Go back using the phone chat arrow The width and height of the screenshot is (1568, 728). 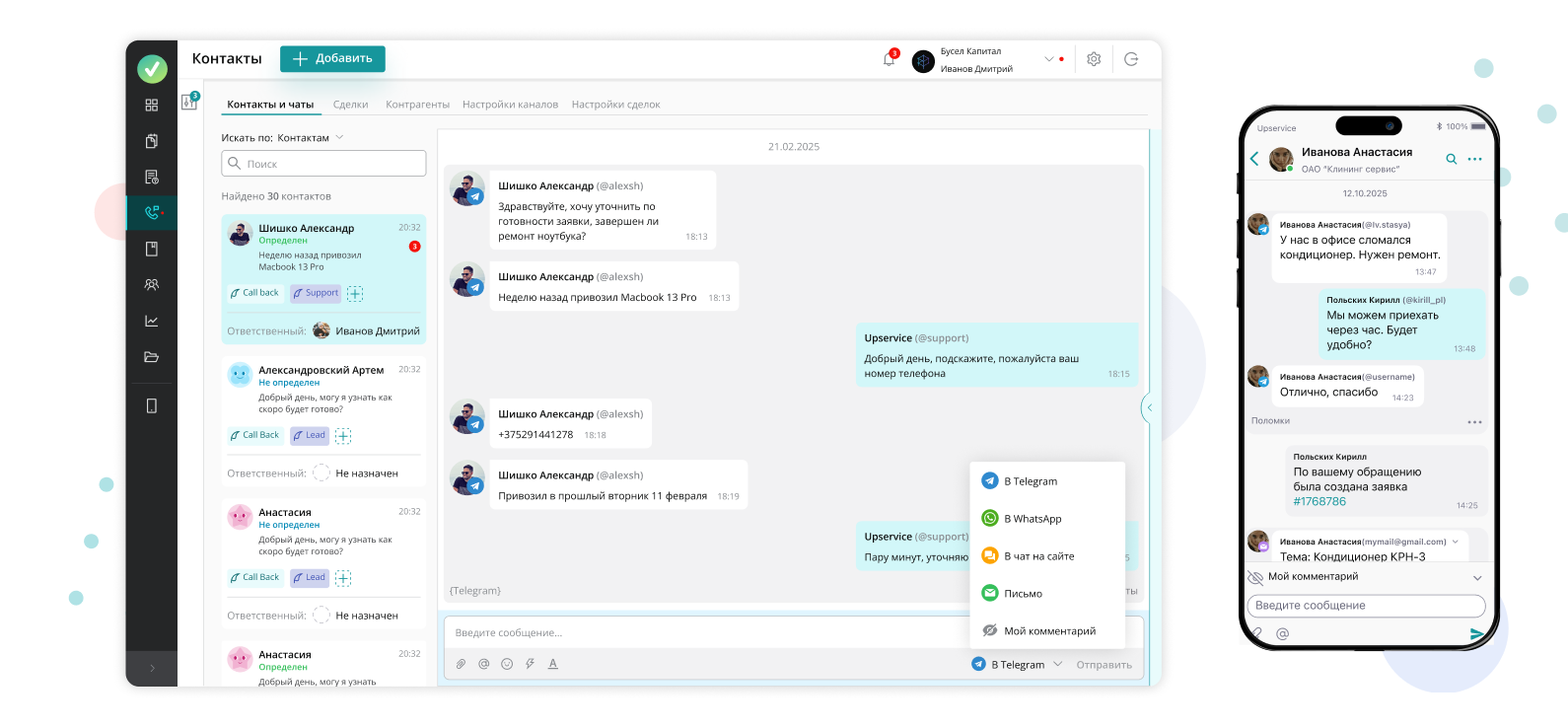click(1254, 159)
